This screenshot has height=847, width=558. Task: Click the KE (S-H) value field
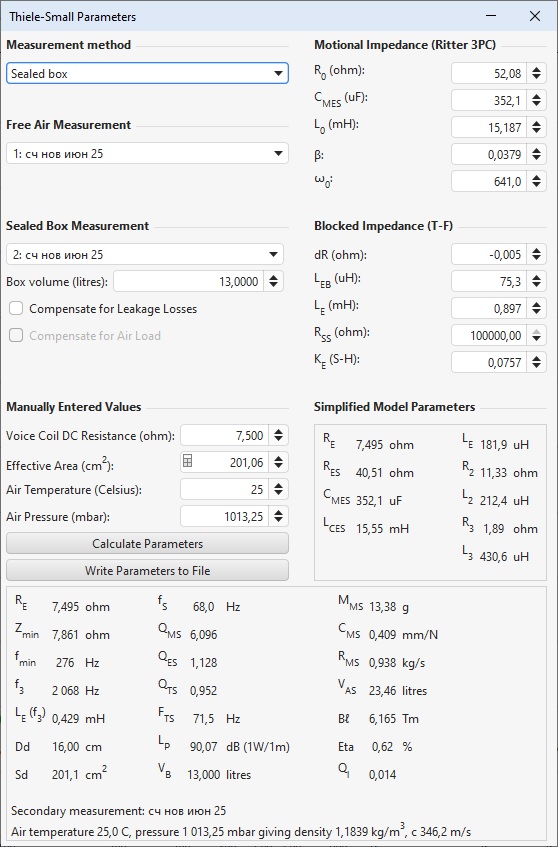coord(488,362)
